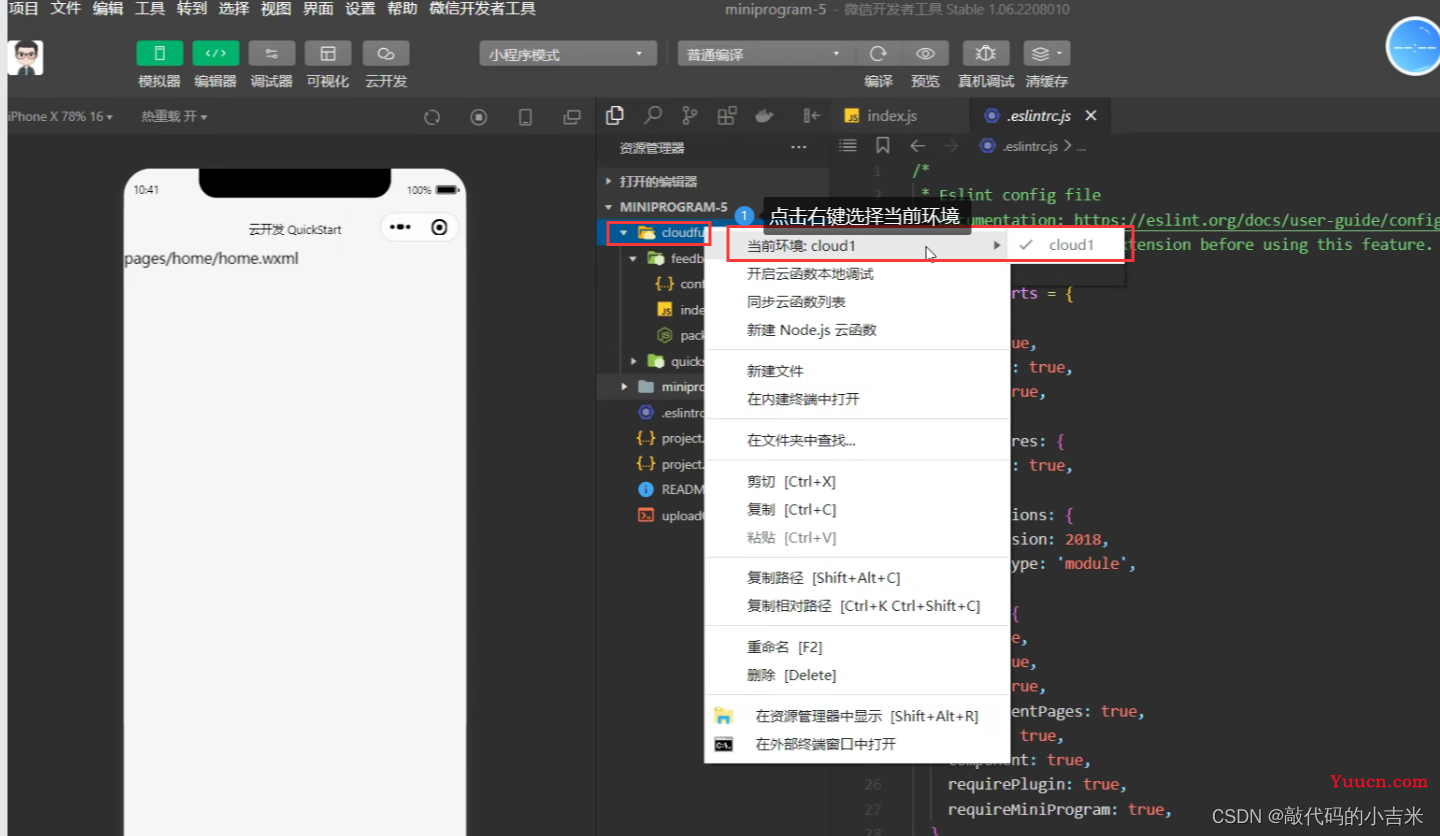Select the checked cloud1 environment option
The width and height of the screenshot is (1440, 836).
click(1069, 245)
